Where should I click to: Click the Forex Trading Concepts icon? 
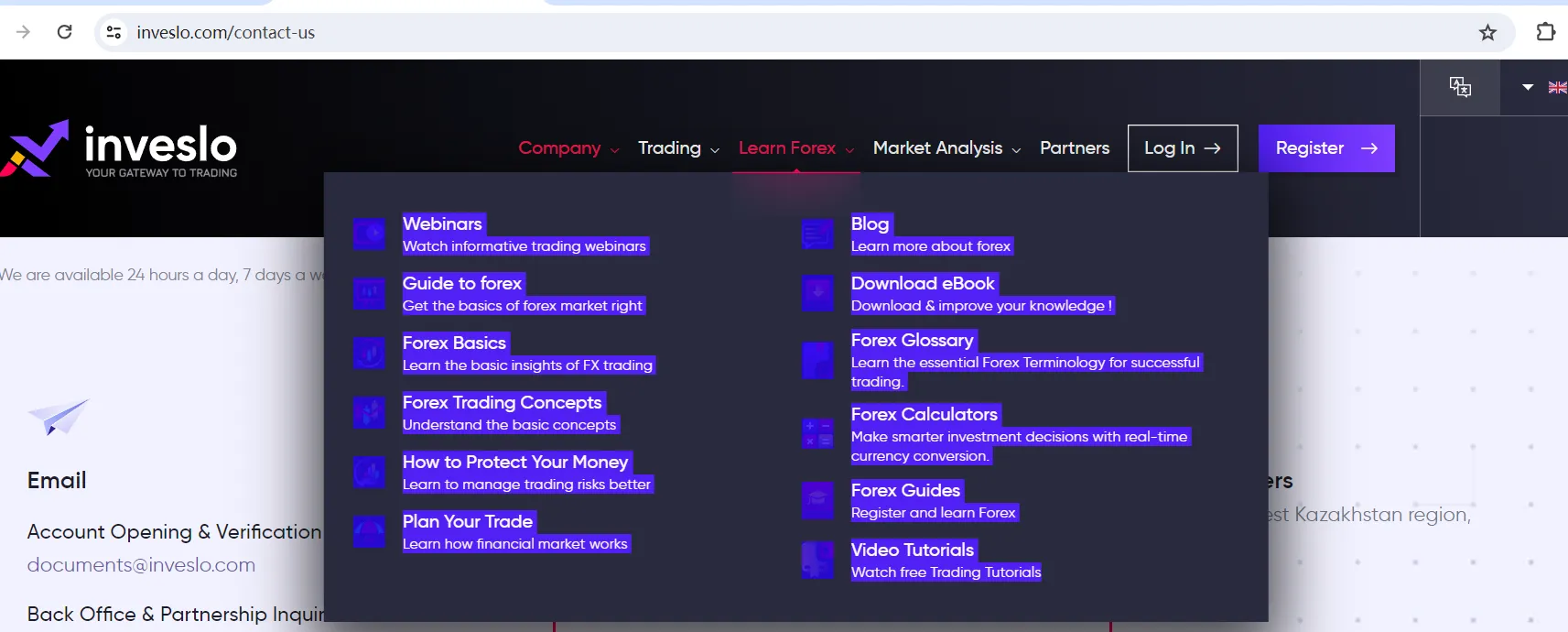[x=370, y=413]
